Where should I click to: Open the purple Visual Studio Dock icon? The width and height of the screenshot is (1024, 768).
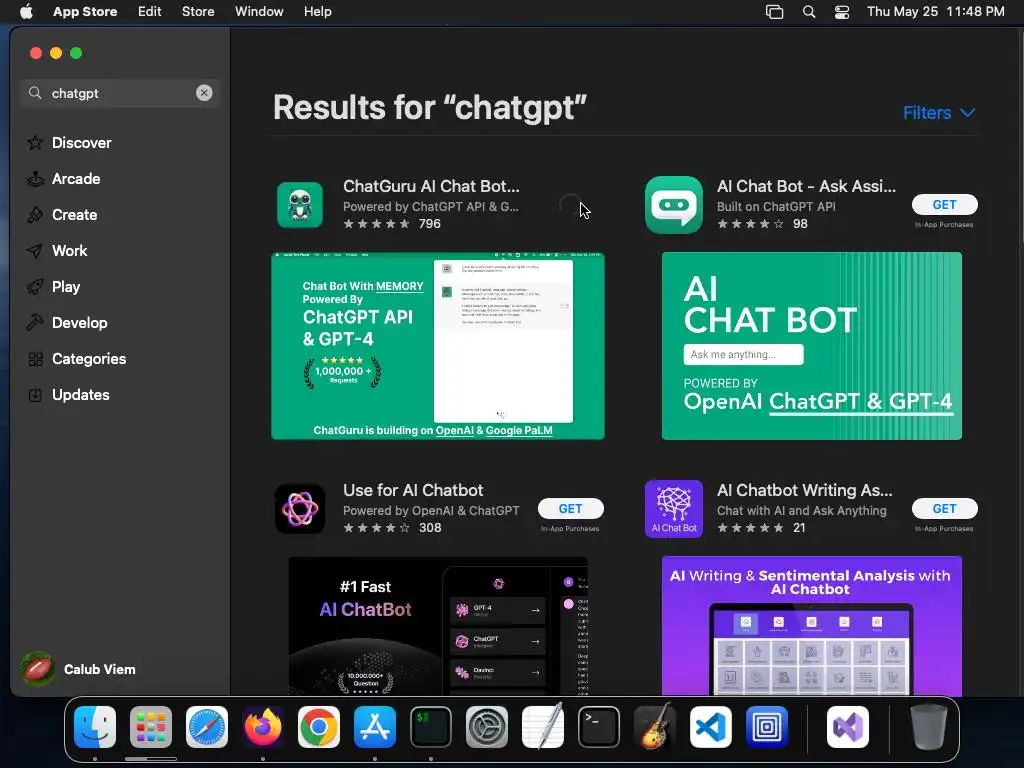tap(848, 726)
